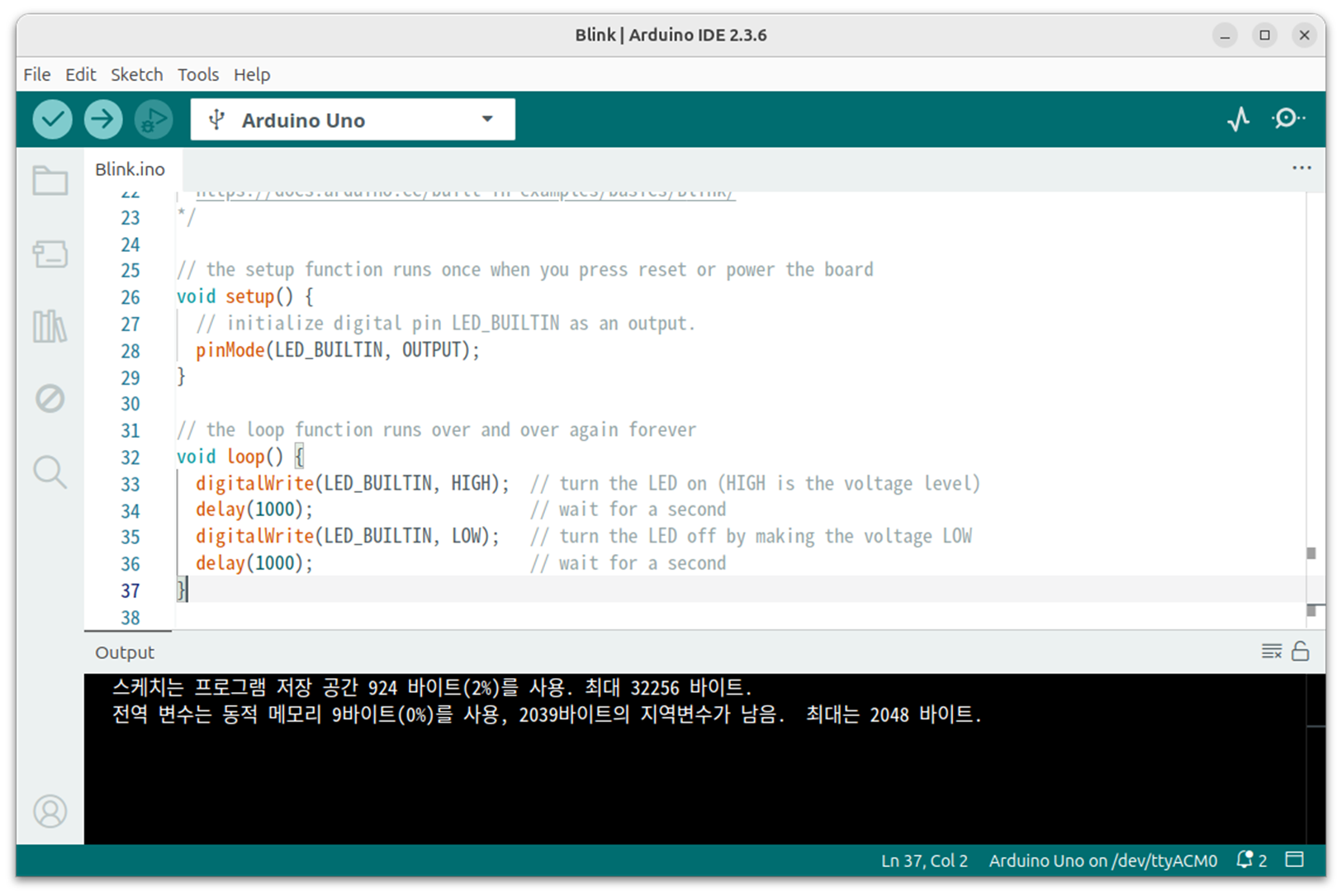The width and height of the screenshot is (1342, 896).
Task: Open the Boards Manager sidebar icon
Action: coord(50,254)
